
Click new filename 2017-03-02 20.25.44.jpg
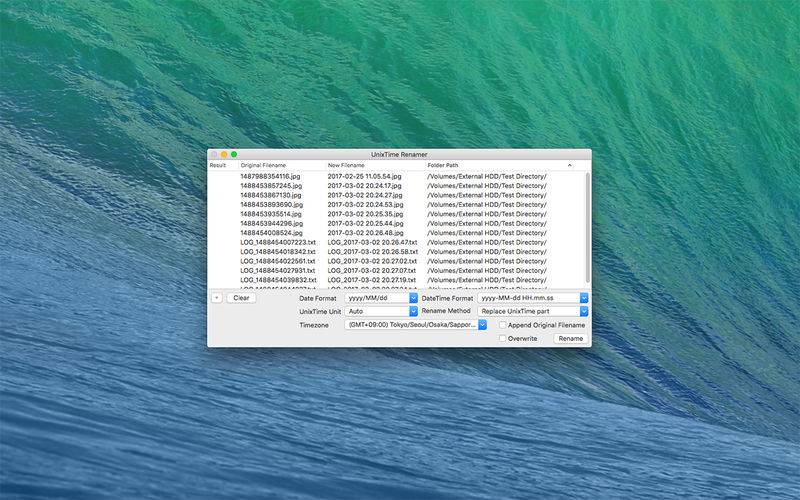click(x=365, y=223)
